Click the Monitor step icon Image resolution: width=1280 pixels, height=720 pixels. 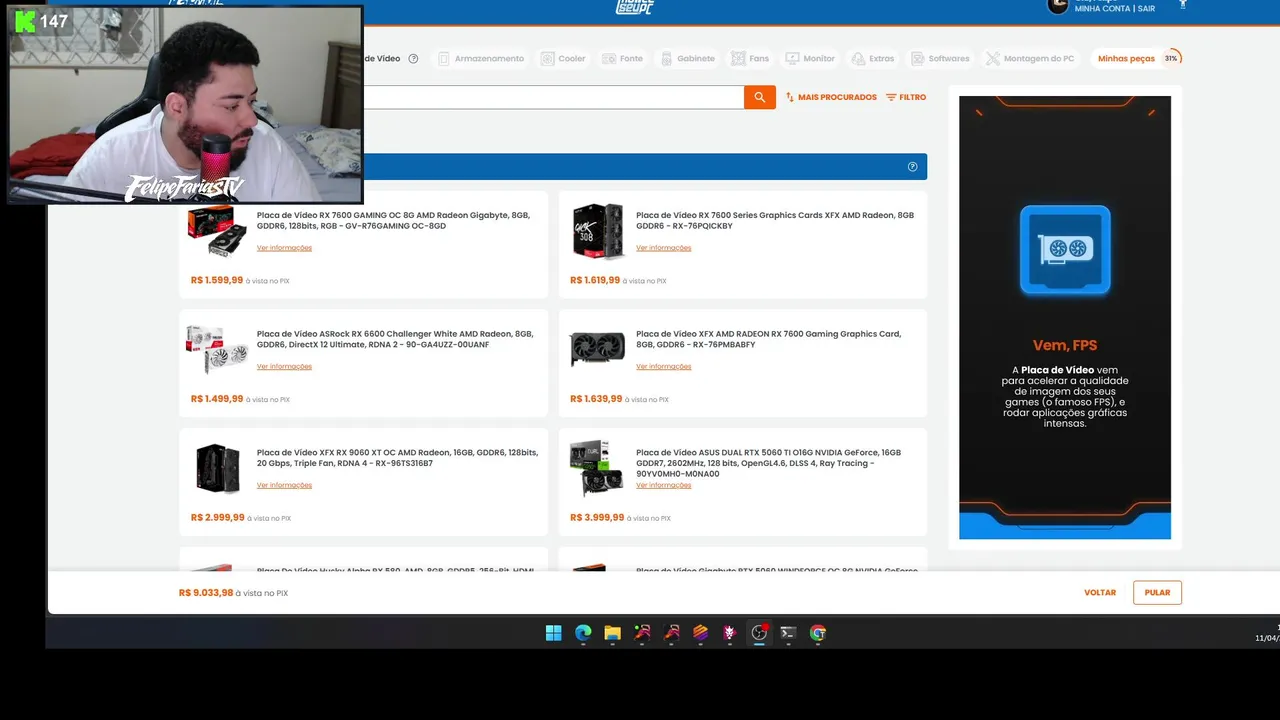tap(792, 59)
